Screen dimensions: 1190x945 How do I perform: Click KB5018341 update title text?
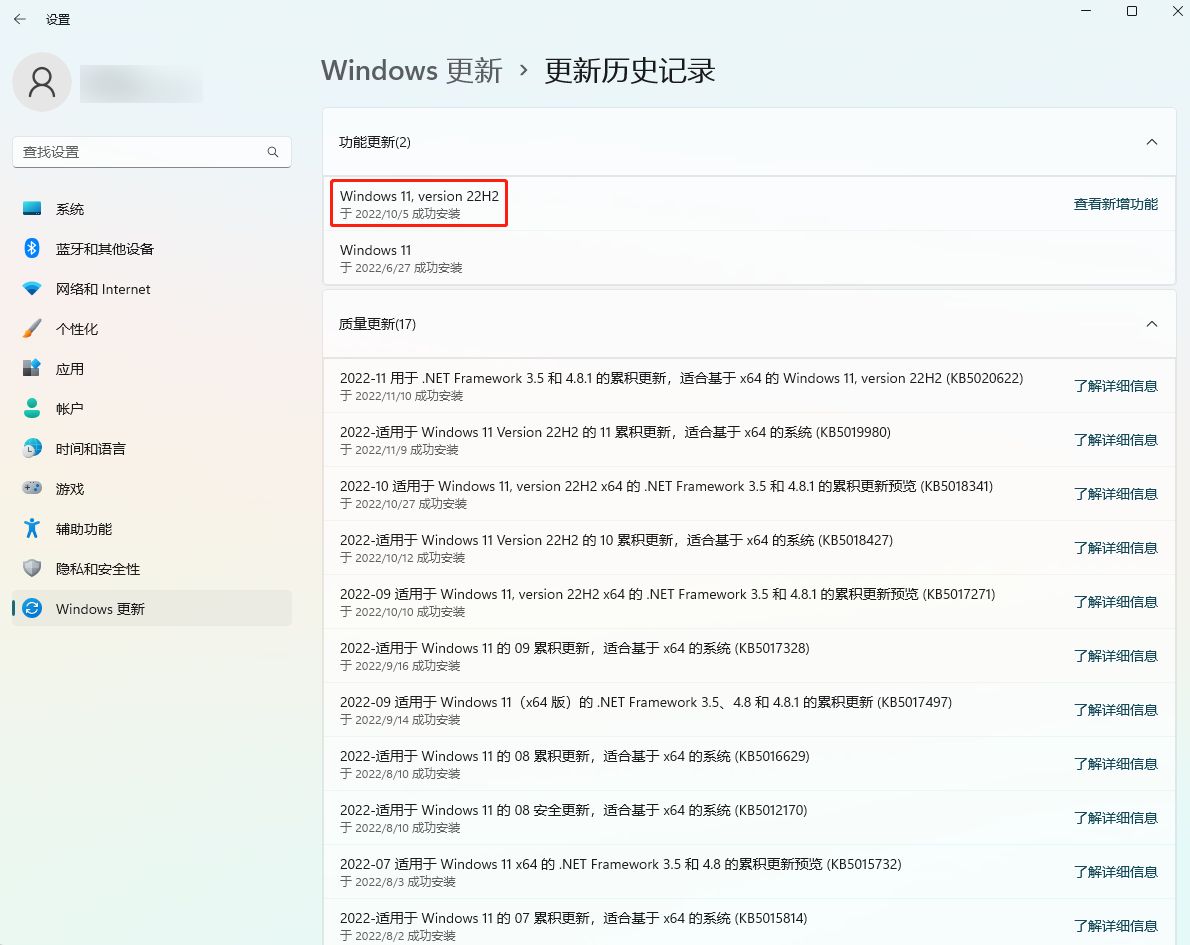(666, 486)
